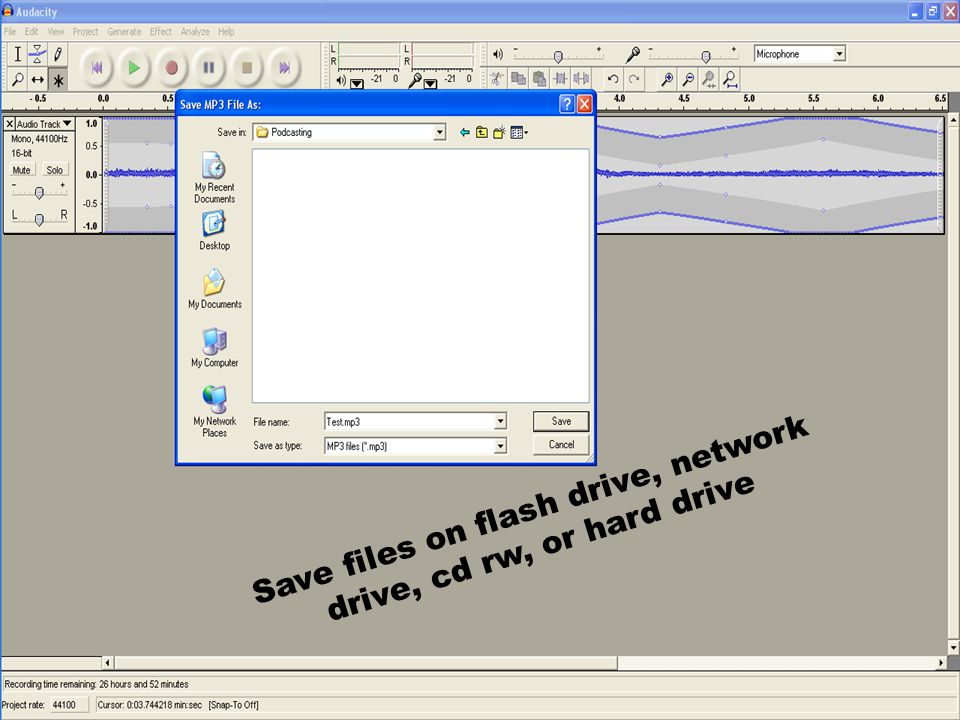Go to Desktop location in dialog

point(214,230)
